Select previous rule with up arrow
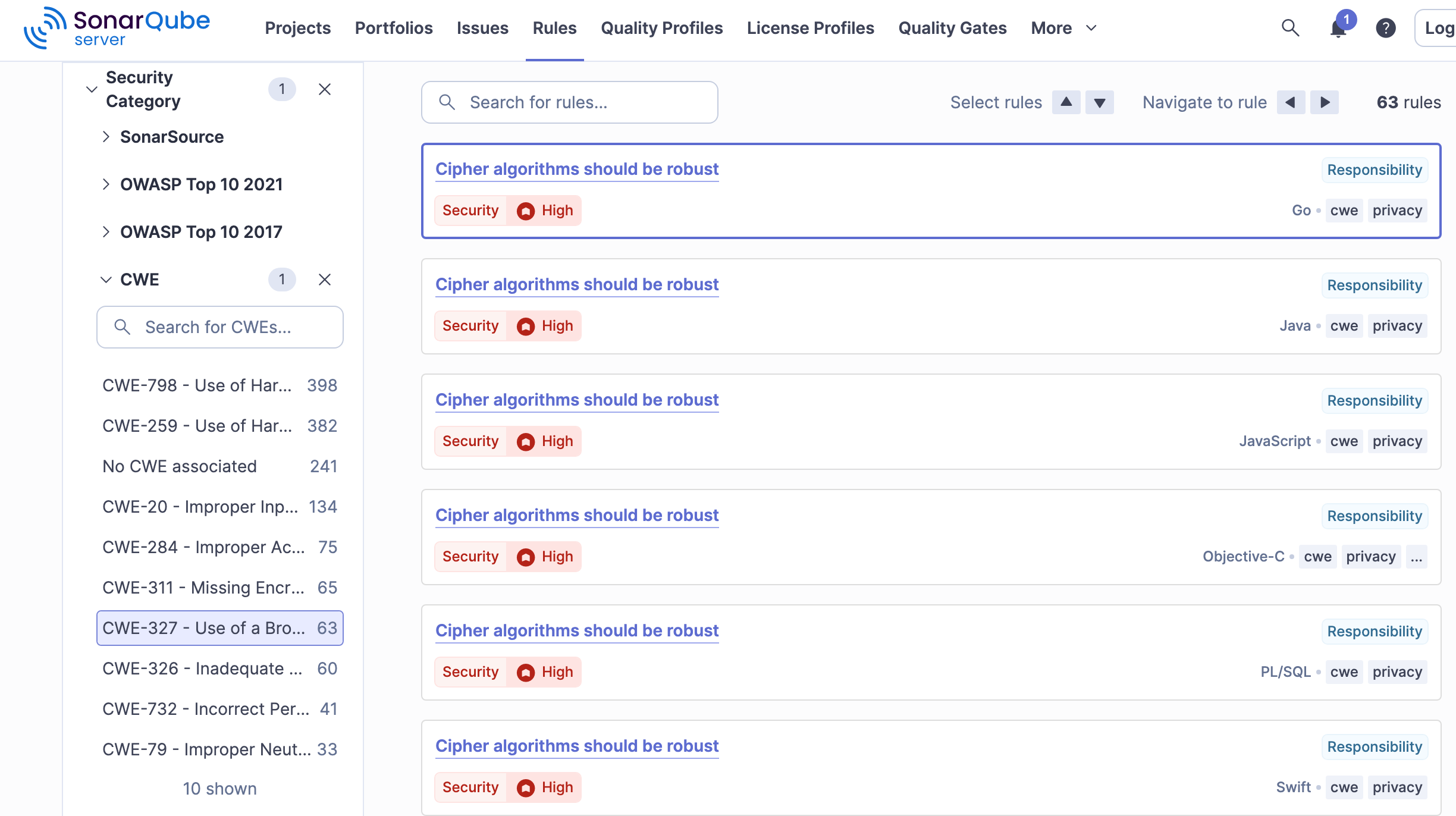Screen dimensions: 1456x816 [1066, 102]
